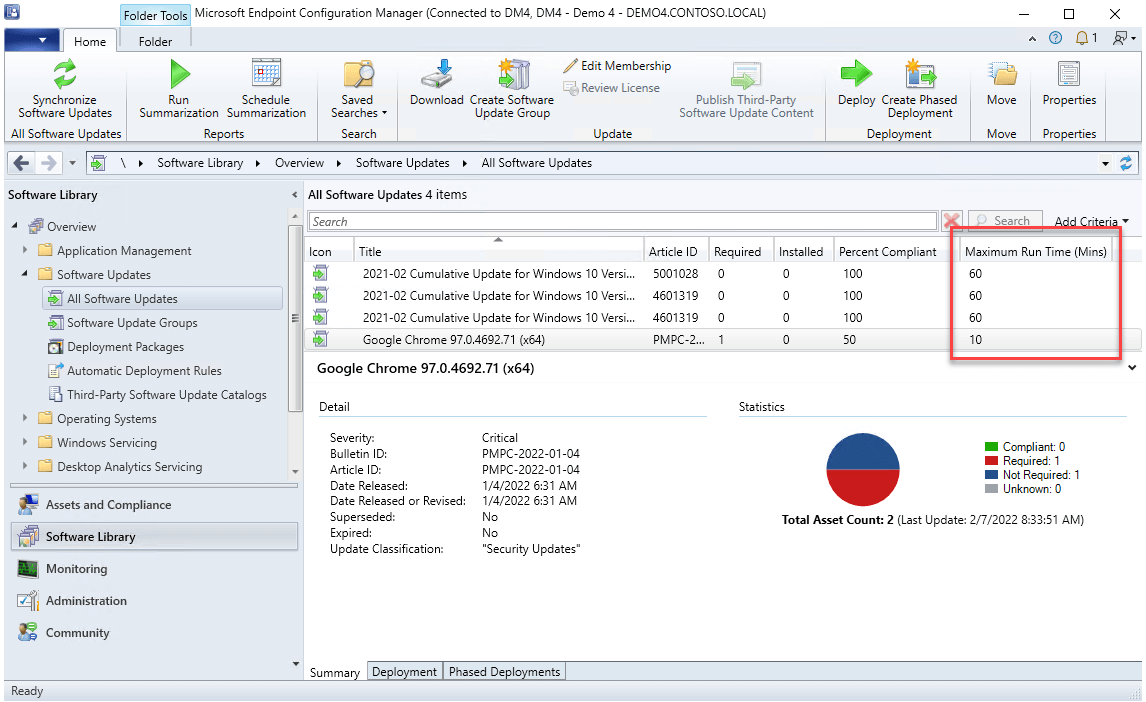Viewport: 1146px width, 702px height.
Task: Sort by the Title column header
Action: click(x=498, y=251)
